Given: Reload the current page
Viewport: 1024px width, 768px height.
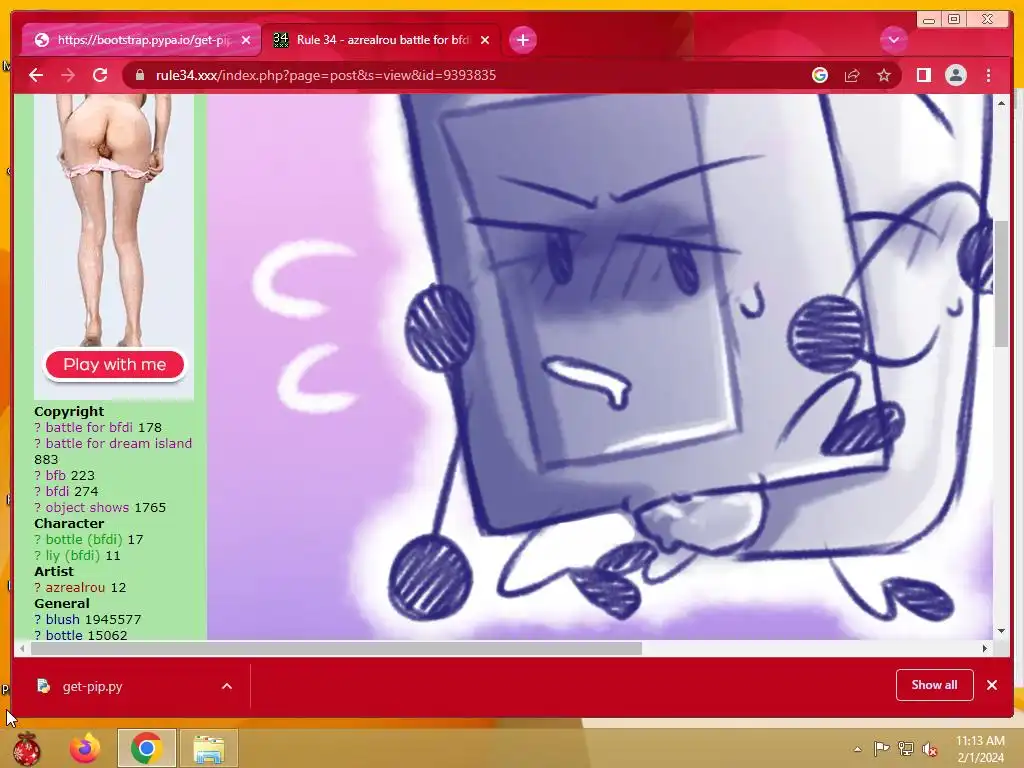Looking at the screenshot, I should coord(100,75).
